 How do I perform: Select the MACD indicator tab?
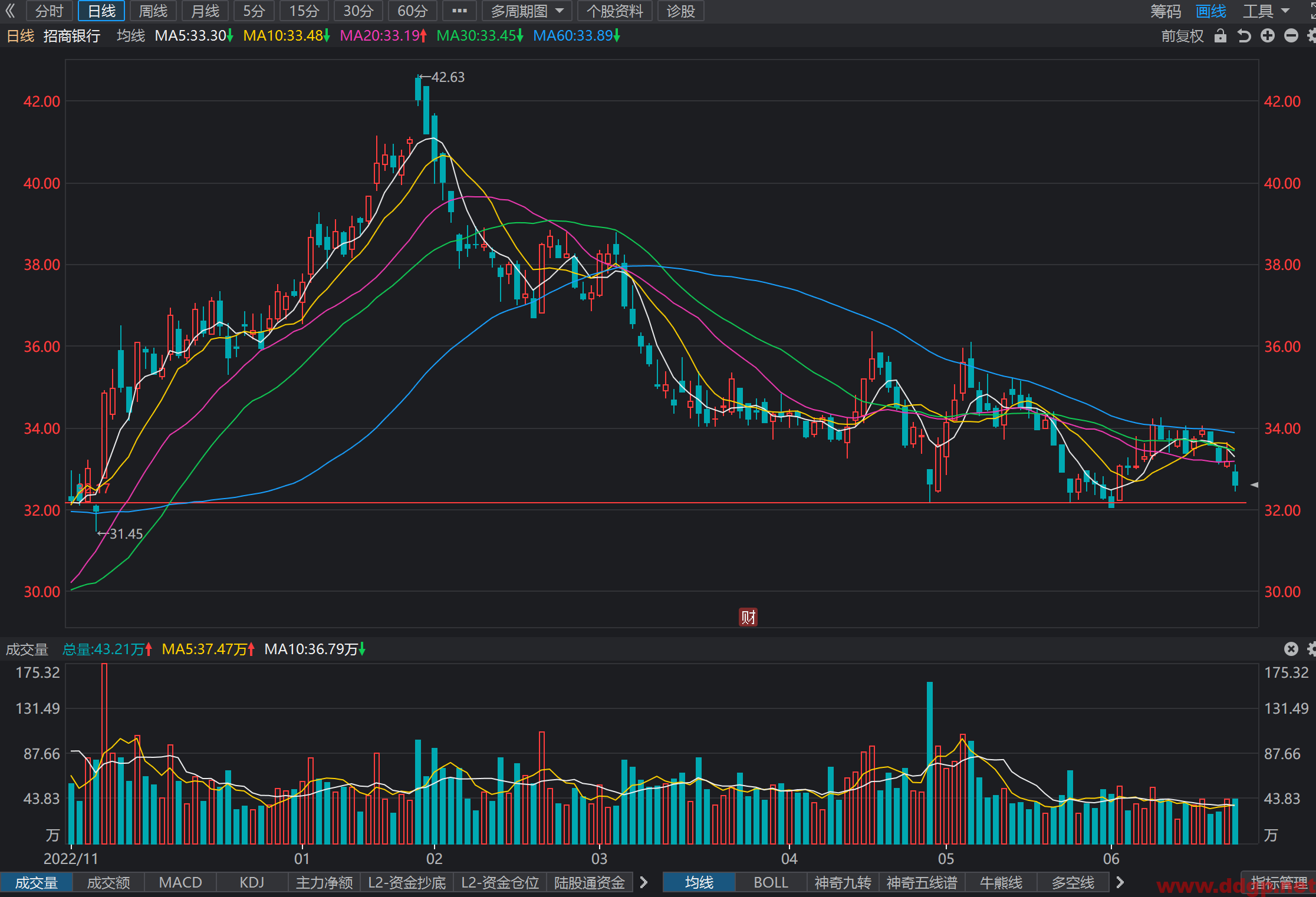[x=180, y=882]
